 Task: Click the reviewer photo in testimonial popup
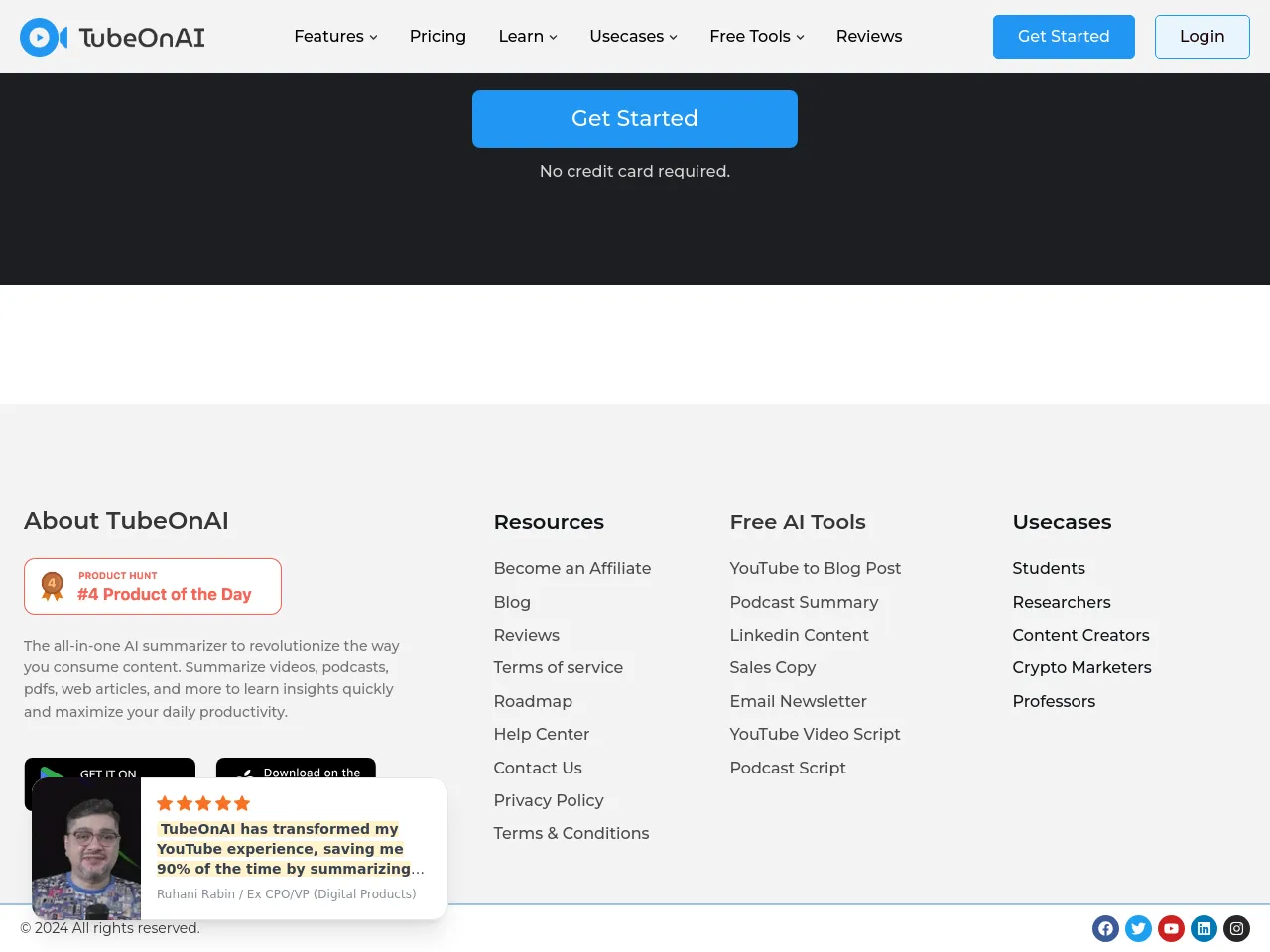pos(86,849)
